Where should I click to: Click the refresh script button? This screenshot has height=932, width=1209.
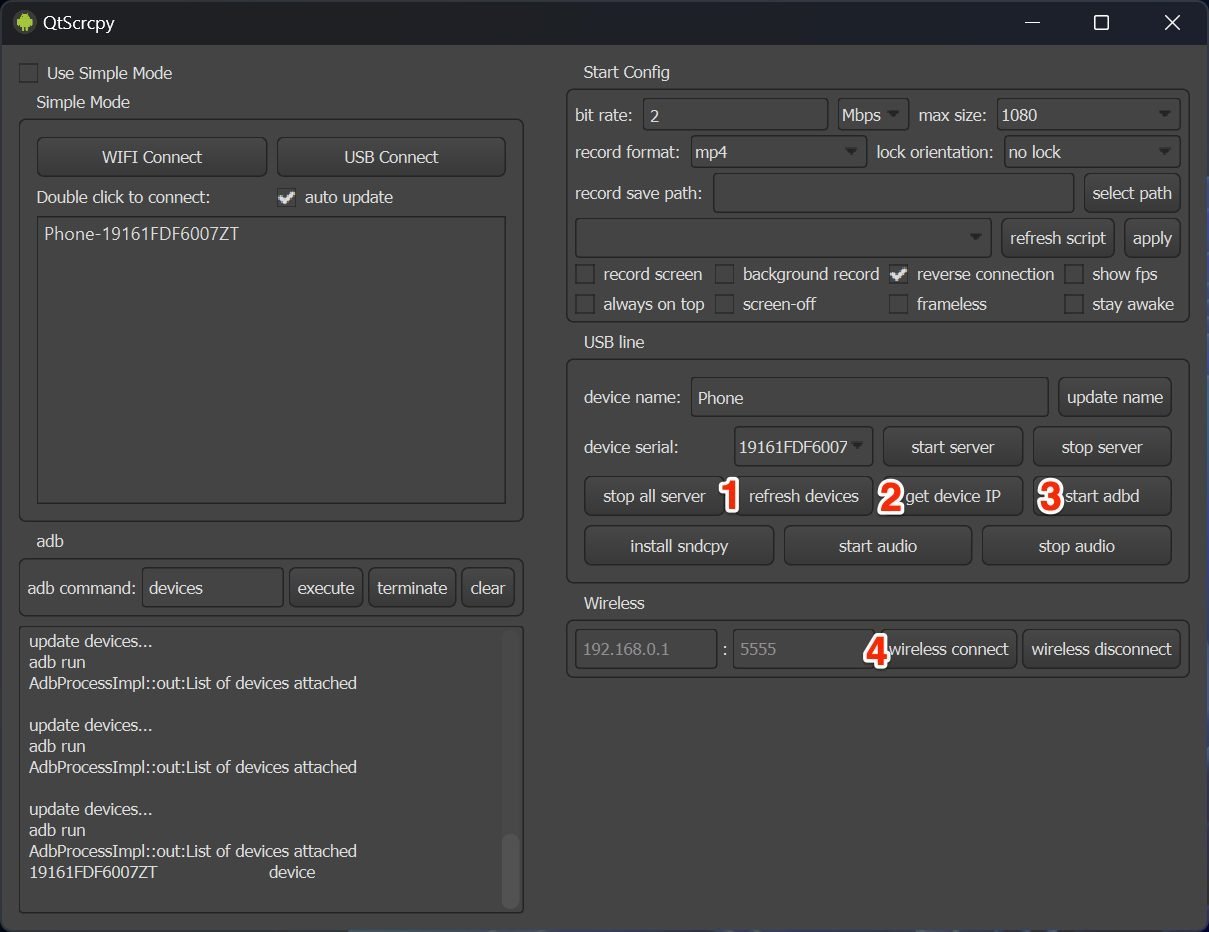click(x=1058, y=238)
